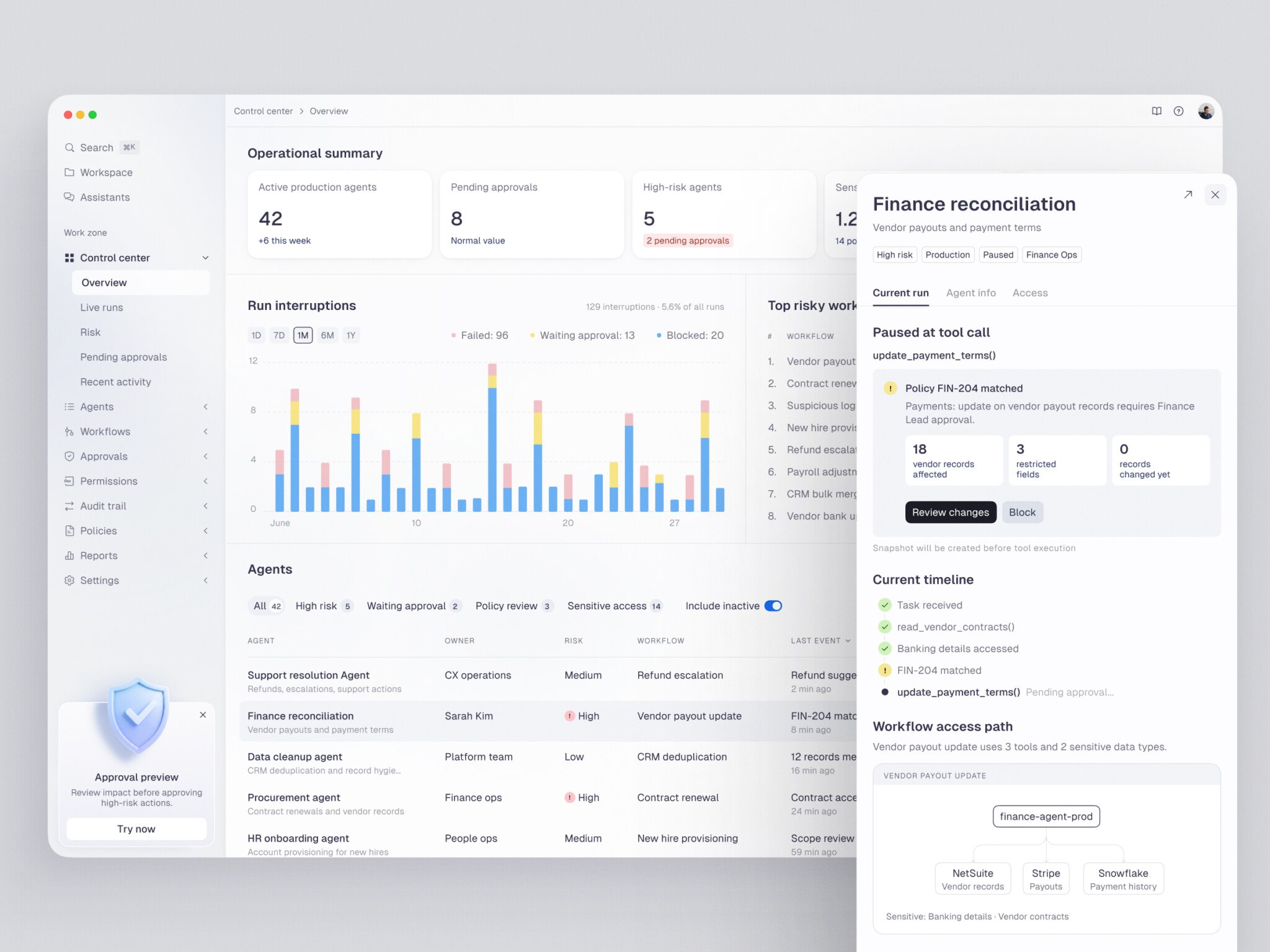Click the Task received check icon
This screenshot has height=952, width=1270.
click(x=885, y=605)
